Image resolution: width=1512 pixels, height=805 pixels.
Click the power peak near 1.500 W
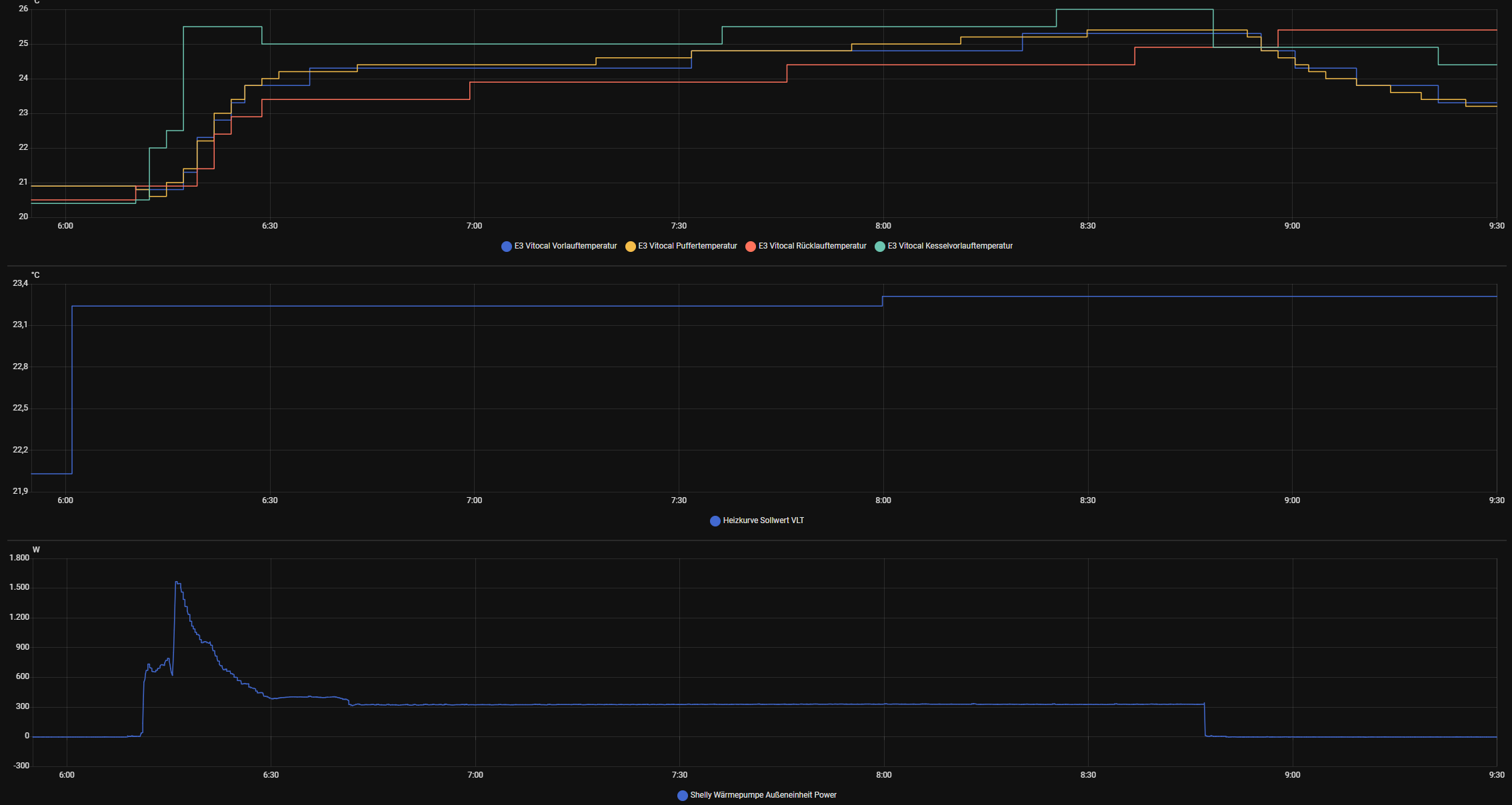(x=177, y=583)
